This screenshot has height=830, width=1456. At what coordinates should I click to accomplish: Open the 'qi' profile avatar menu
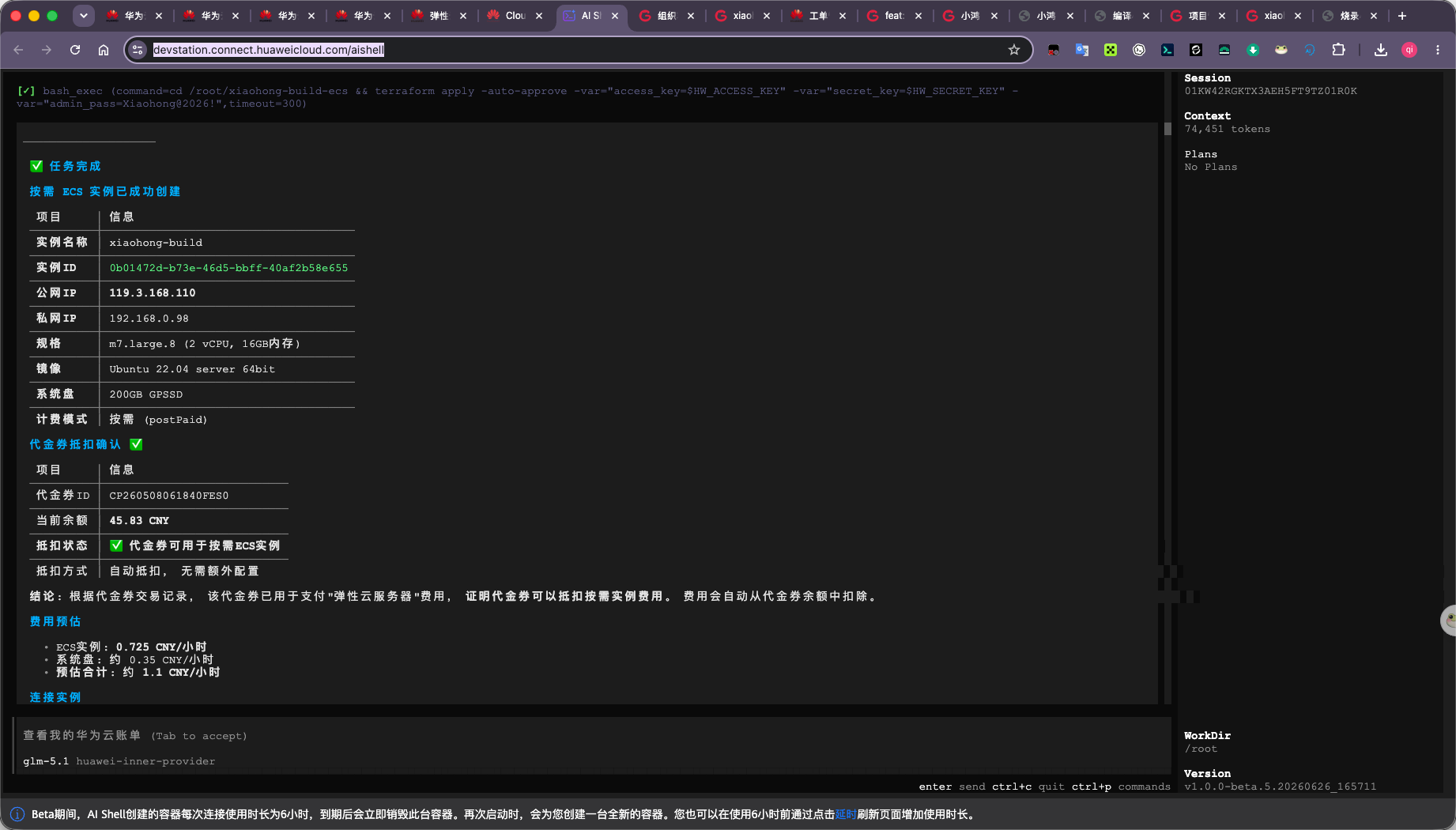tap(1409, 50)
